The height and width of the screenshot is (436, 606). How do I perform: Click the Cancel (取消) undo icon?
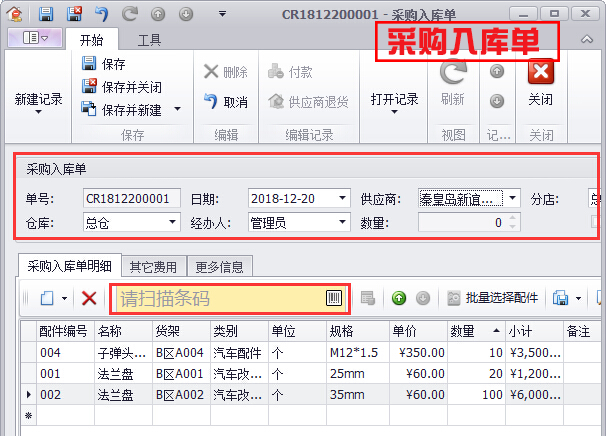pyautogui.click(x=211, y=101)
